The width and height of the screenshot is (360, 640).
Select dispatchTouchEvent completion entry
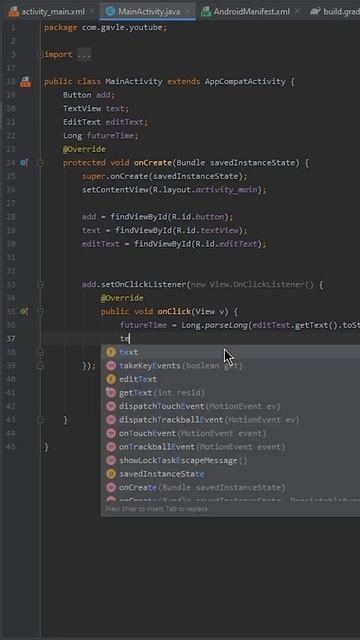[x=231, y=406]
